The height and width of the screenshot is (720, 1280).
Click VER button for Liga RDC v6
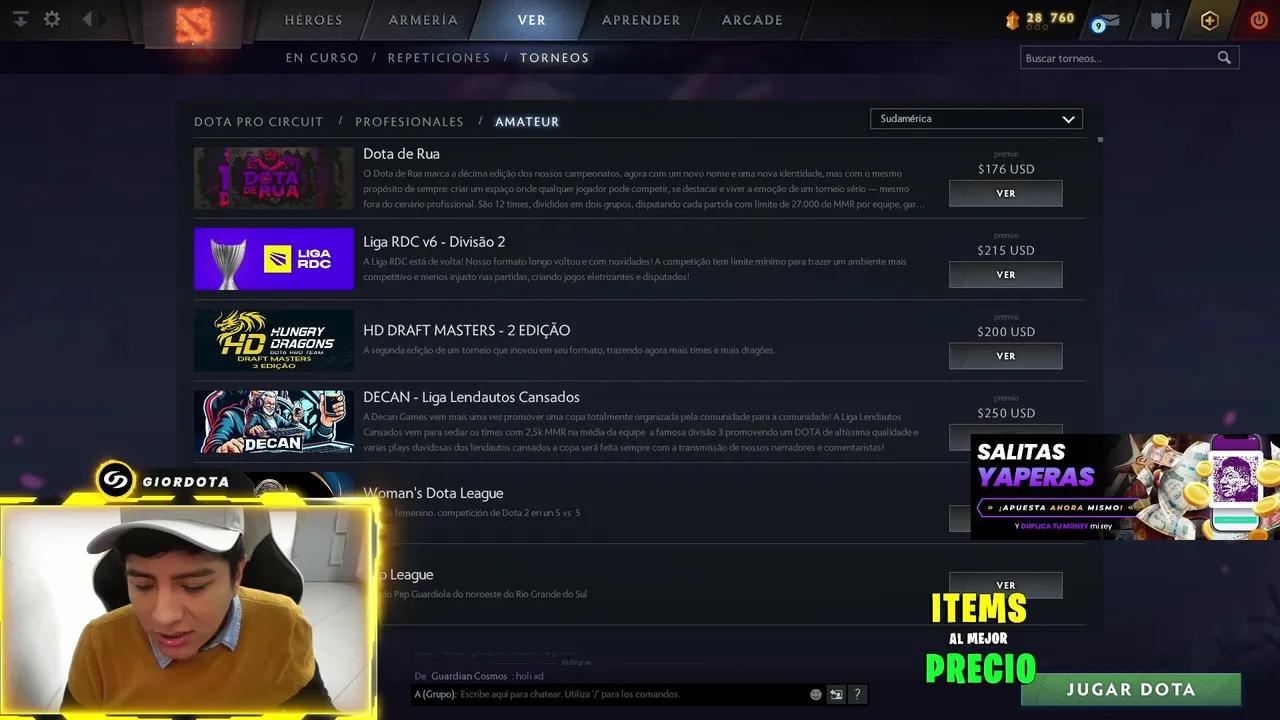click(1006, 275)
